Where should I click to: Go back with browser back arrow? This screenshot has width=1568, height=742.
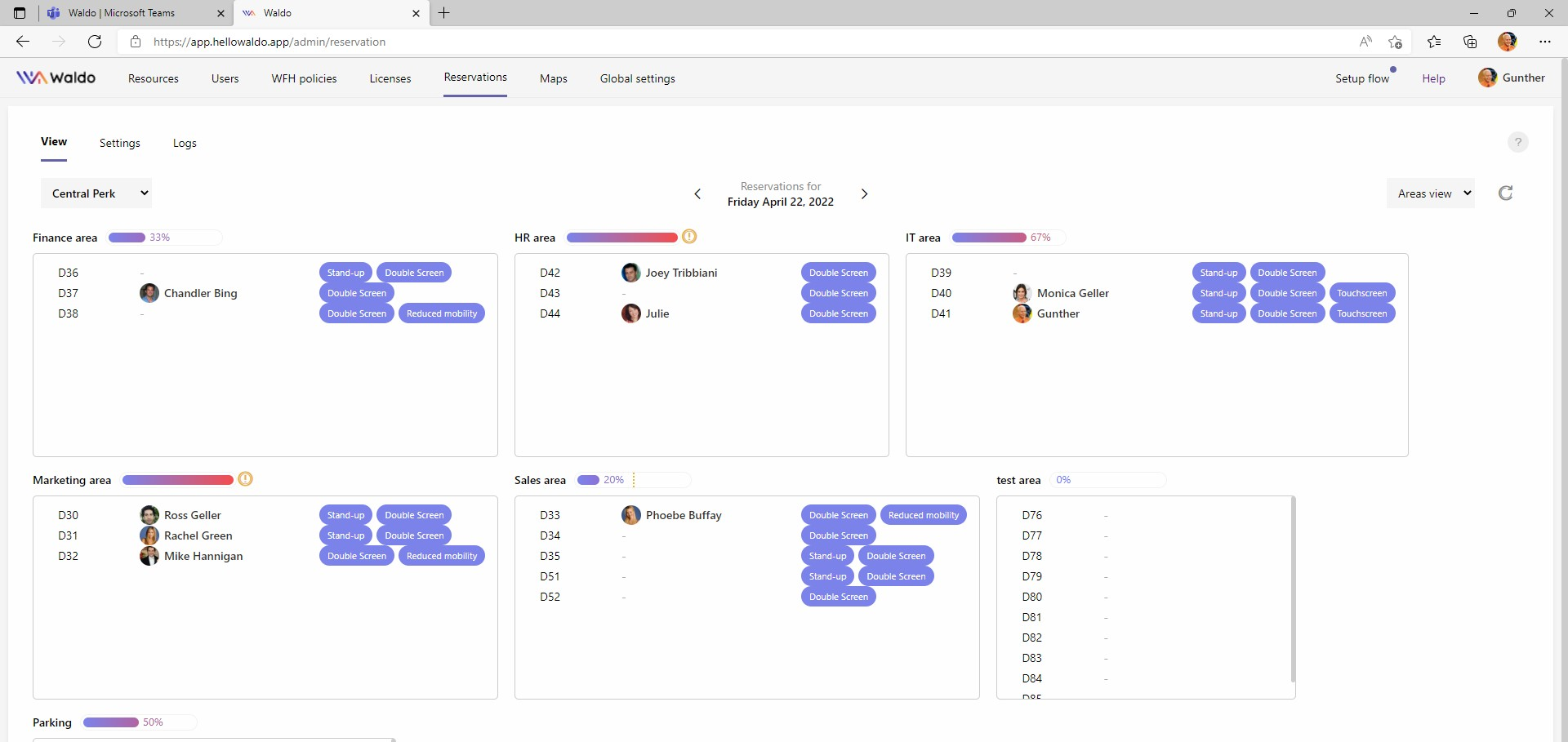(x=23, y=42)
